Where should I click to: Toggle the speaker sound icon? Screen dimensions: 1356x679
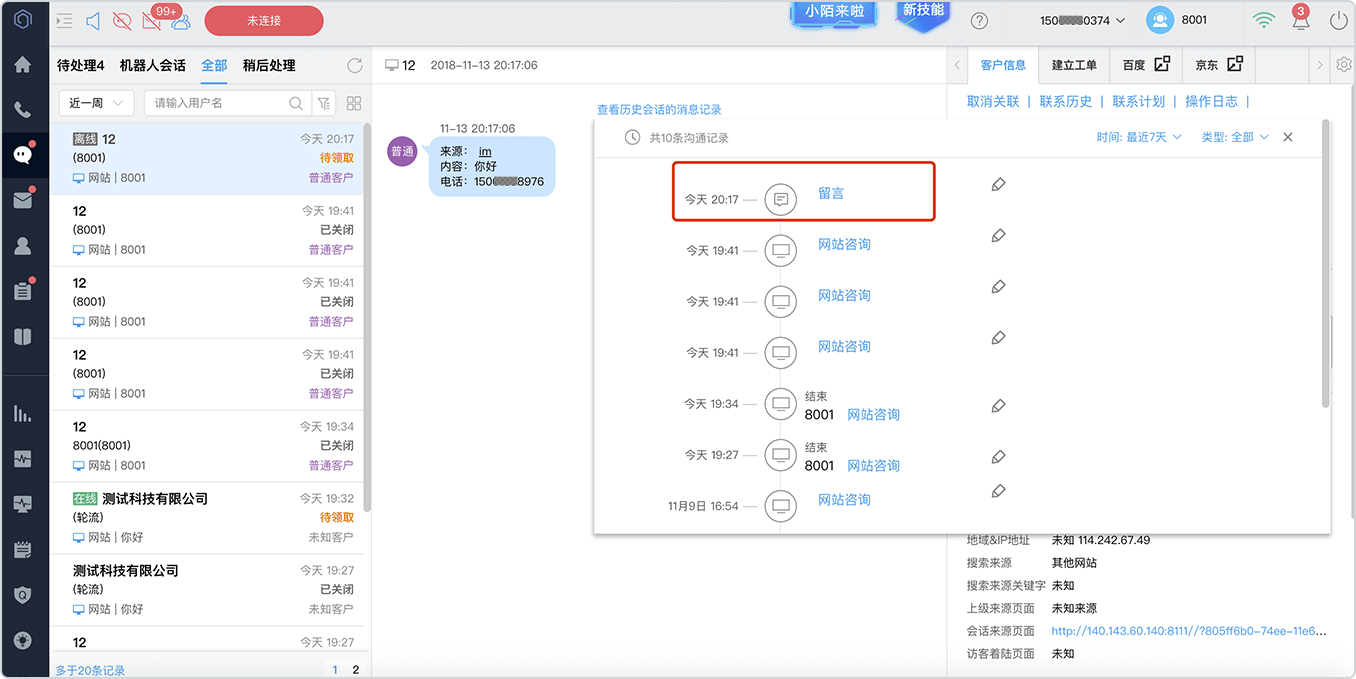tap(92, 20)
